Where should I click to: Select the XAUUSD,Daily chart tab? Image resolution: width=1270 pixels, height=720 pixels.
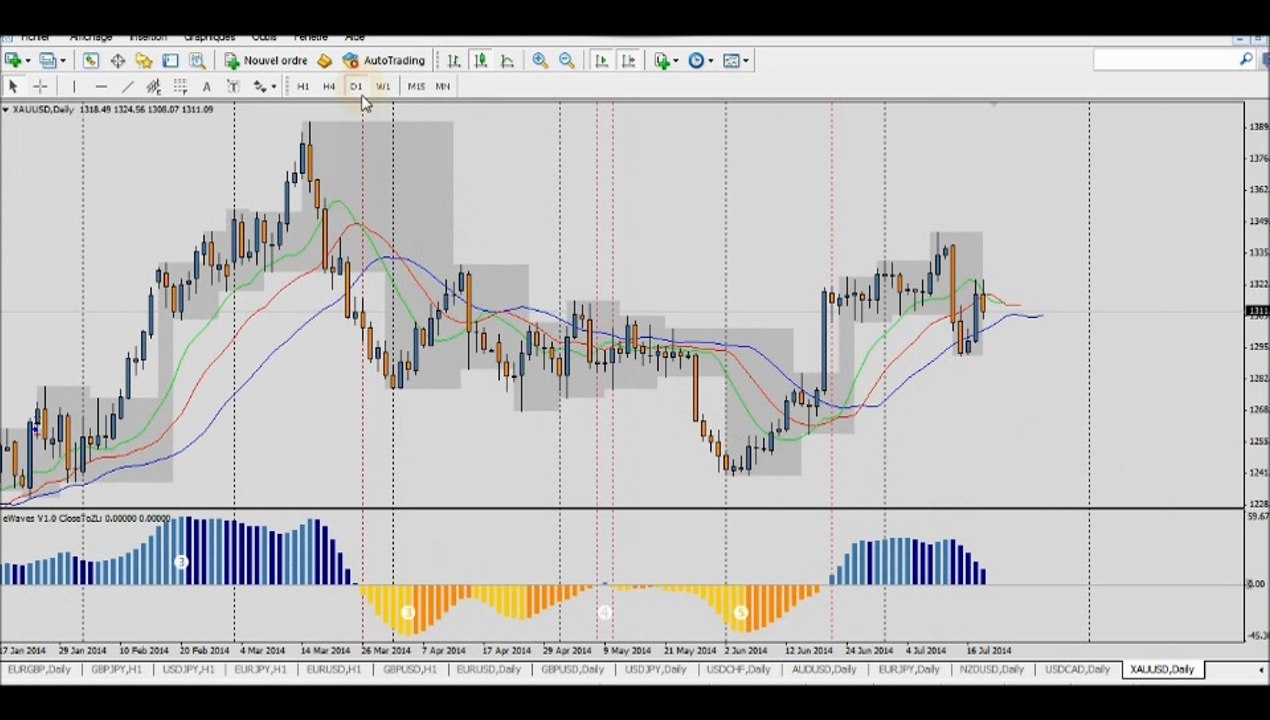point(1162,669)
